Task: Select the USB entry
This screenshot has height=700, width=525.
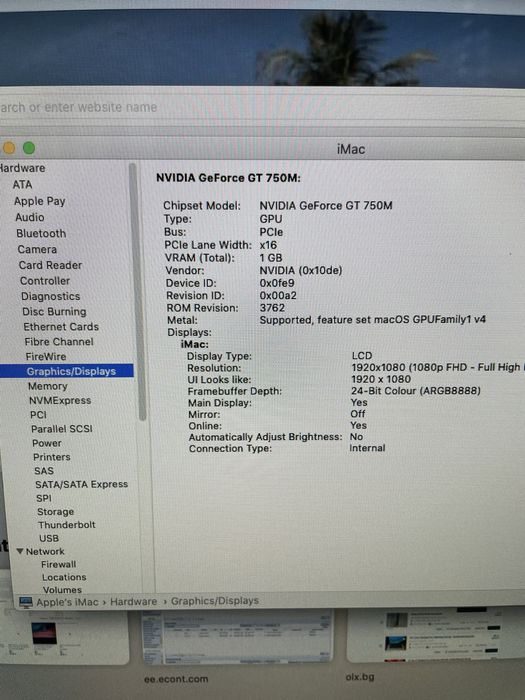Action: tap(49, 538)
